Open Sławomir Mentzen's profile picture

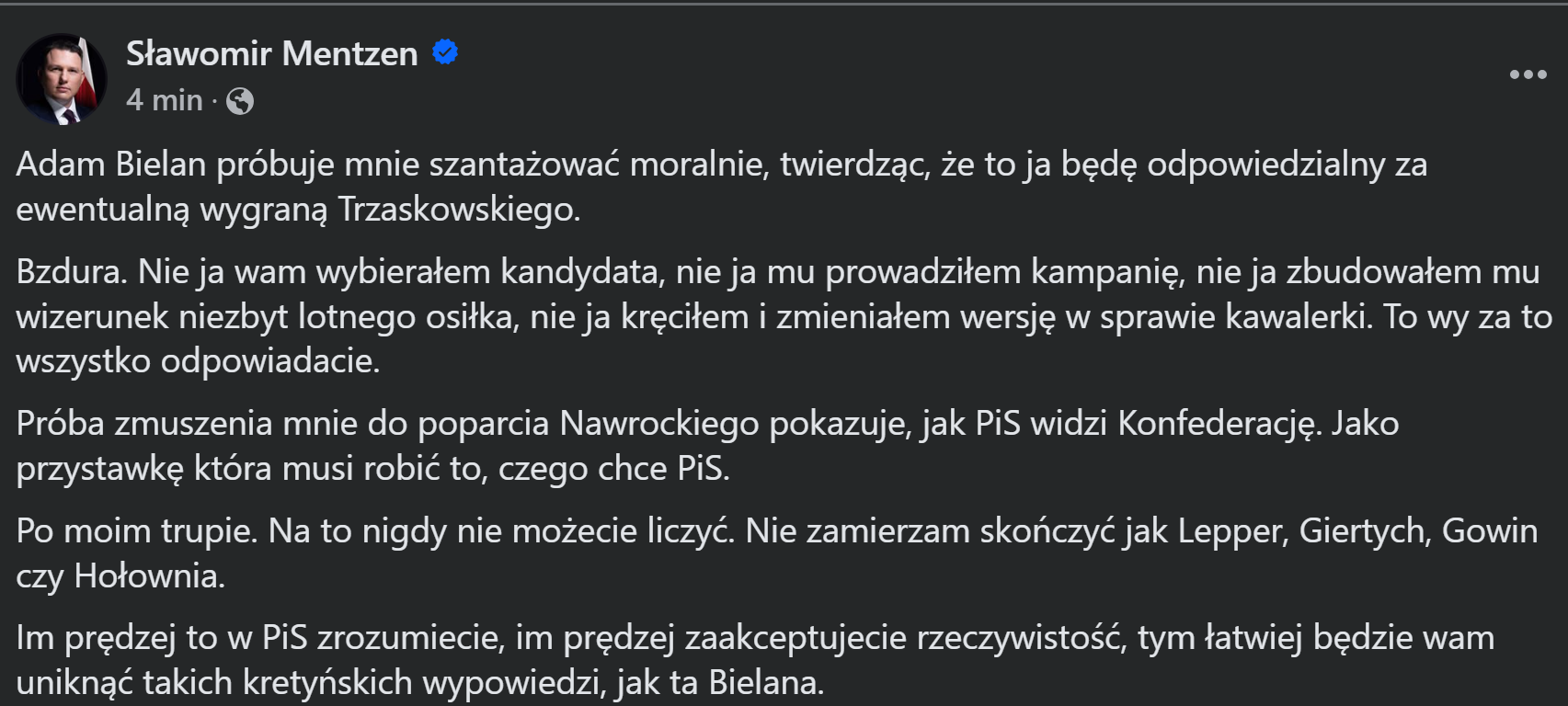click(61, 79)
